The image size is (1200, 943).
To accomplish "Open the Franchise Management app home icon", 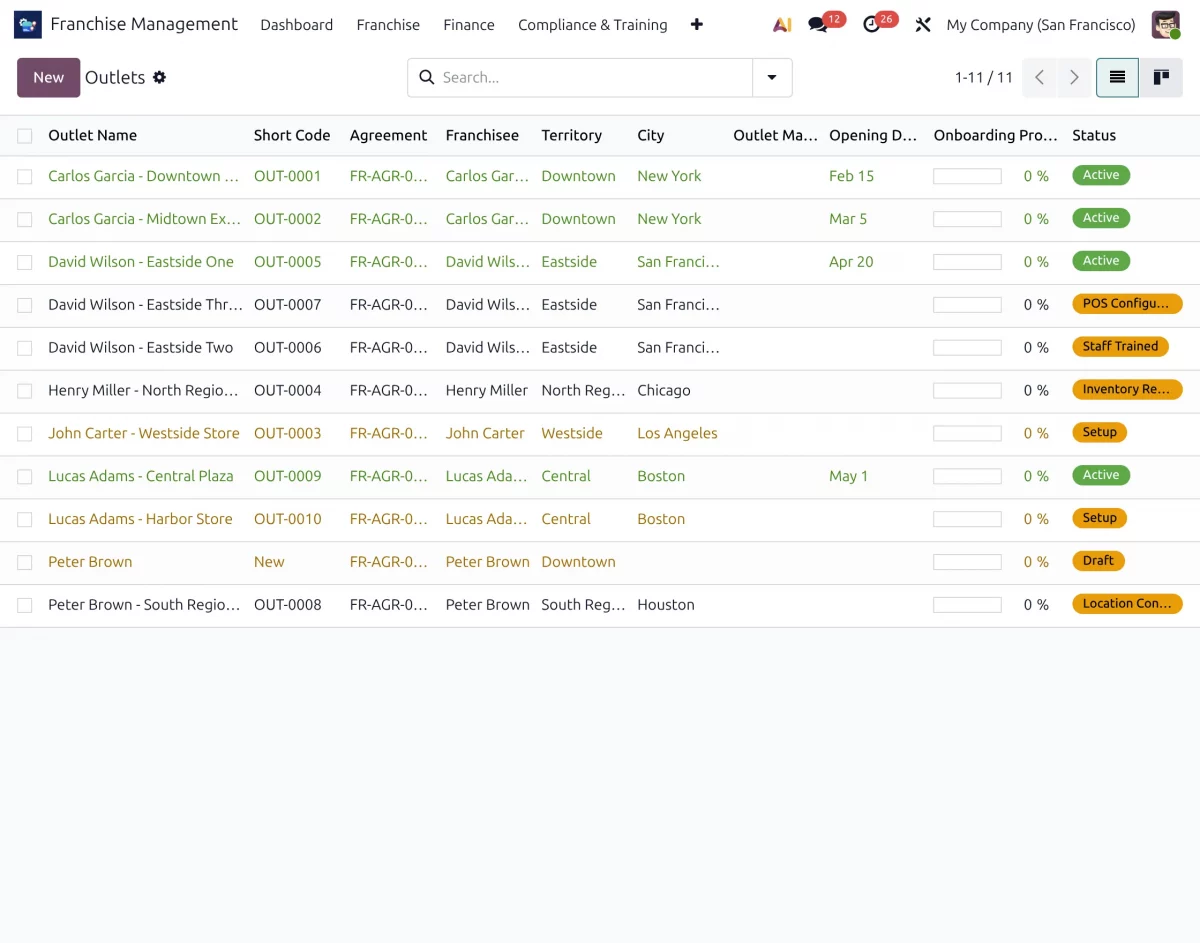I will (x=28, y=25).
